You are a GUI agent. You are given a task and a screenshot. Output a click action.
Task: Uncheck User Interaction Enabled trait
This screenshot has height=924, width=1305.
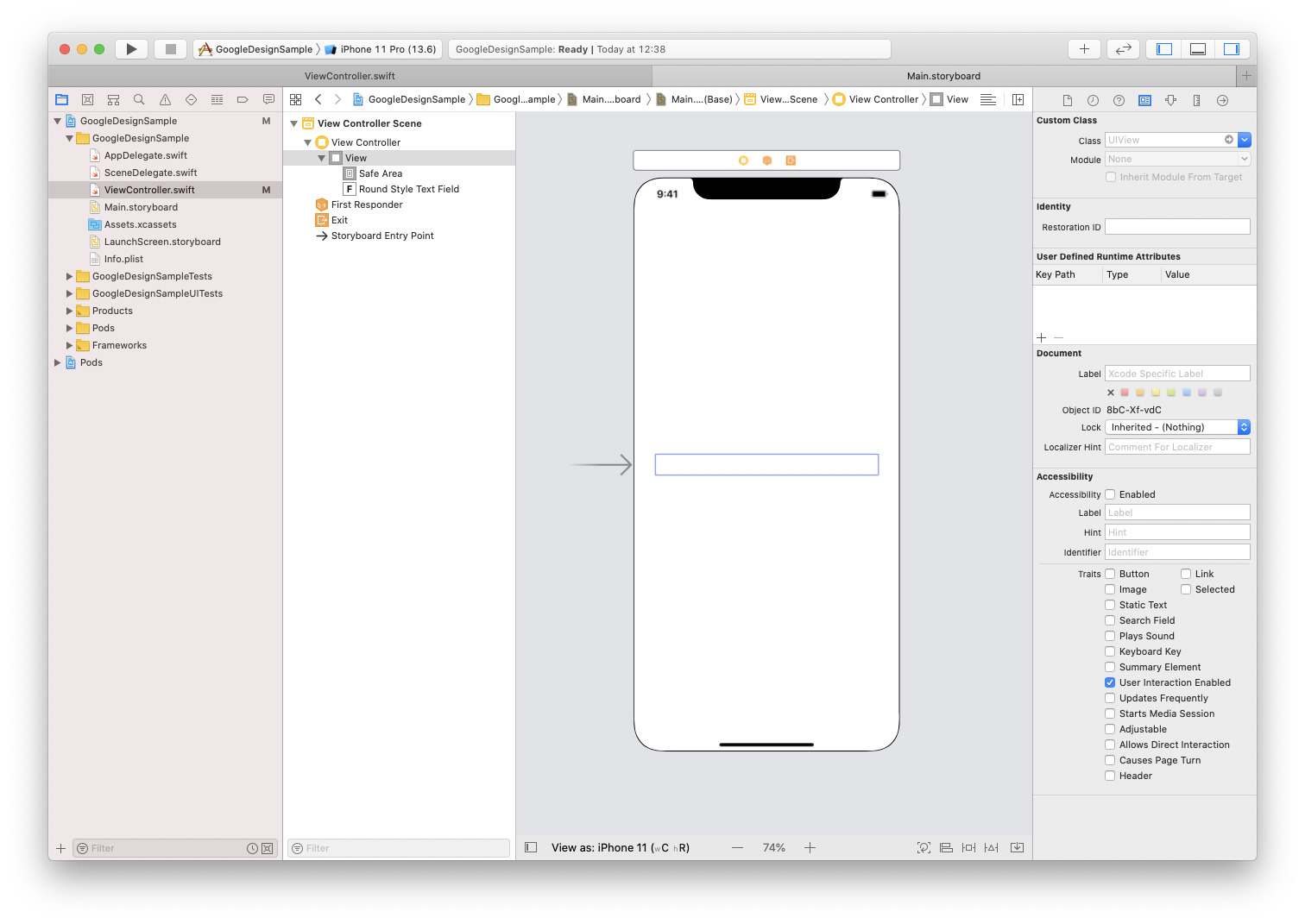click(x=1111, y=682)
